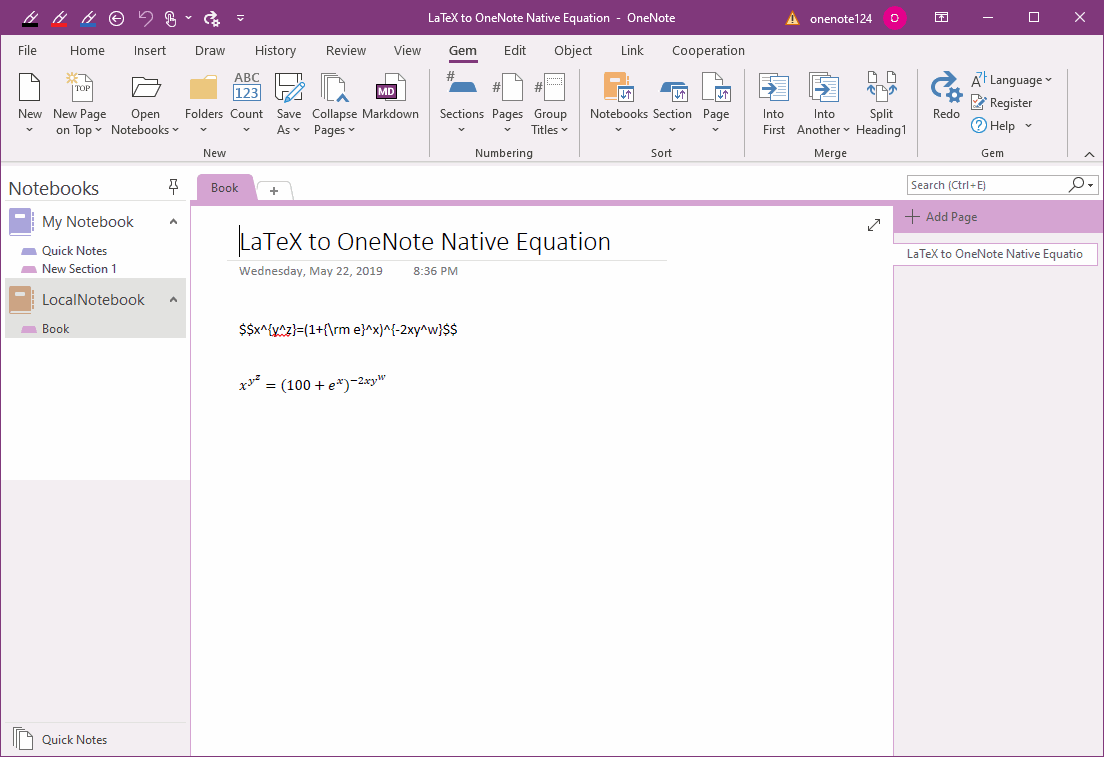Select the Count tool
Screen dimensions: 1104x757
(x=246, y=100)
